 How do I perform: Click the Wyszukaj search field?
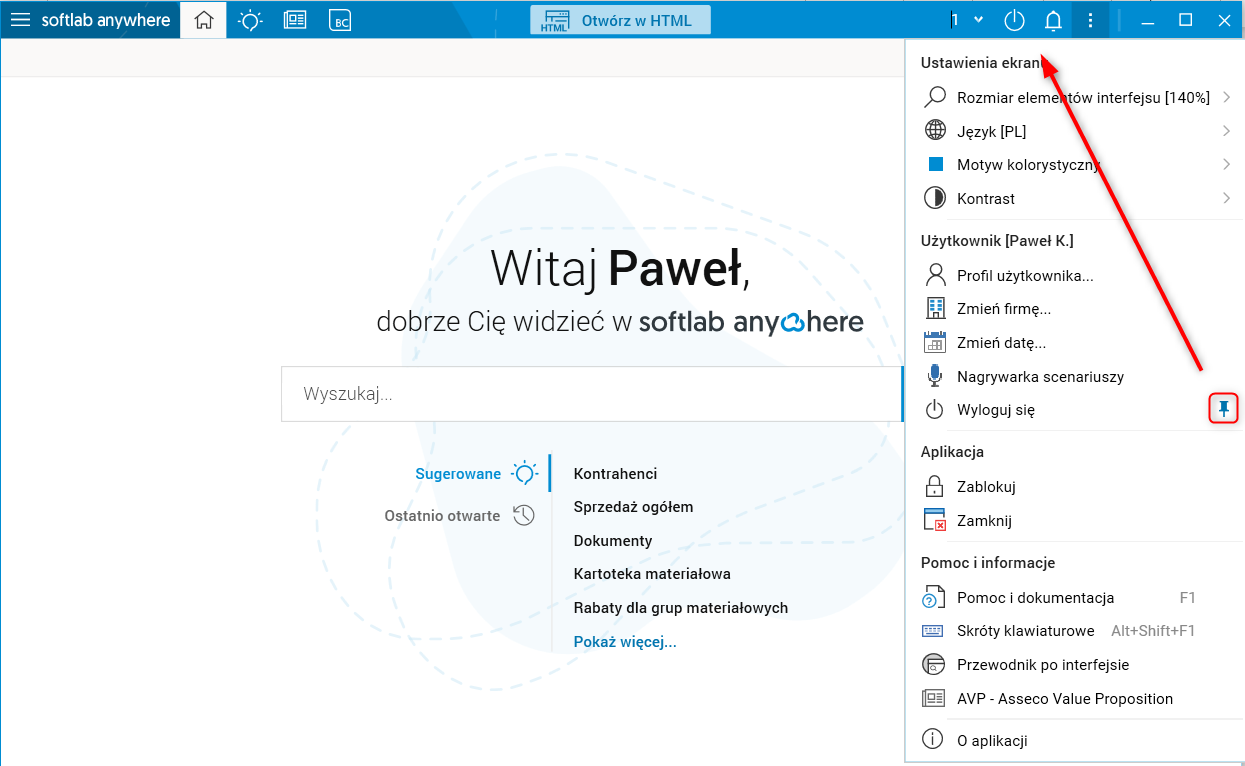(x=592, y=394)
